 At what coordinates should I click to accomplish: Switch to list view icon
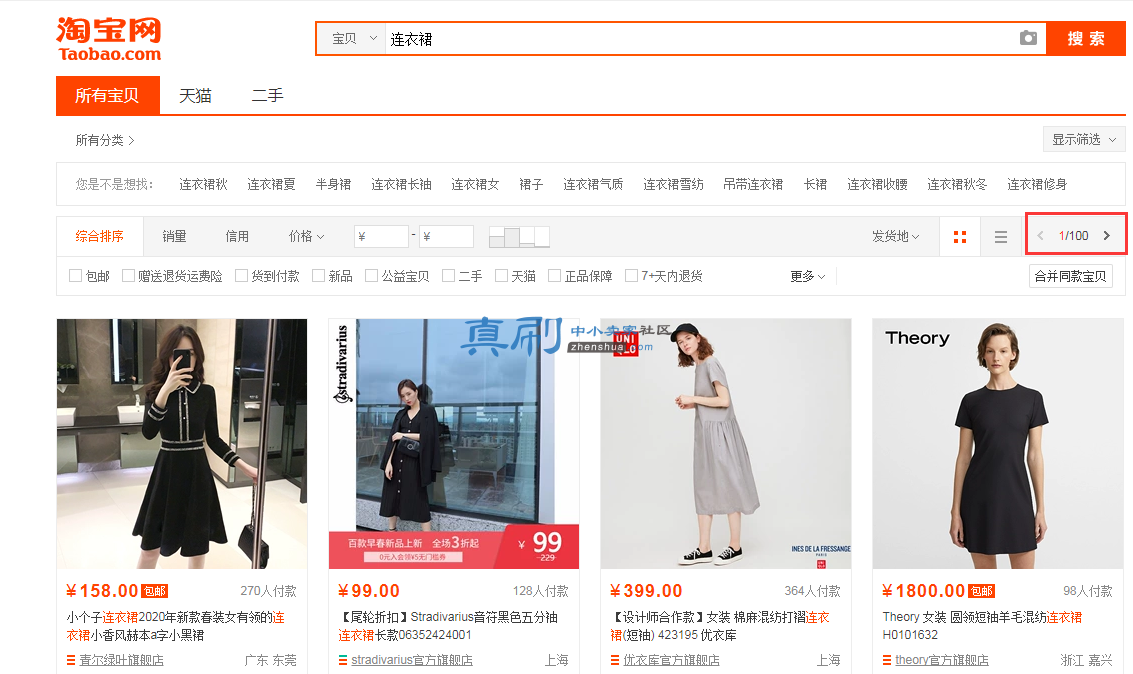tap(1001, 236)
